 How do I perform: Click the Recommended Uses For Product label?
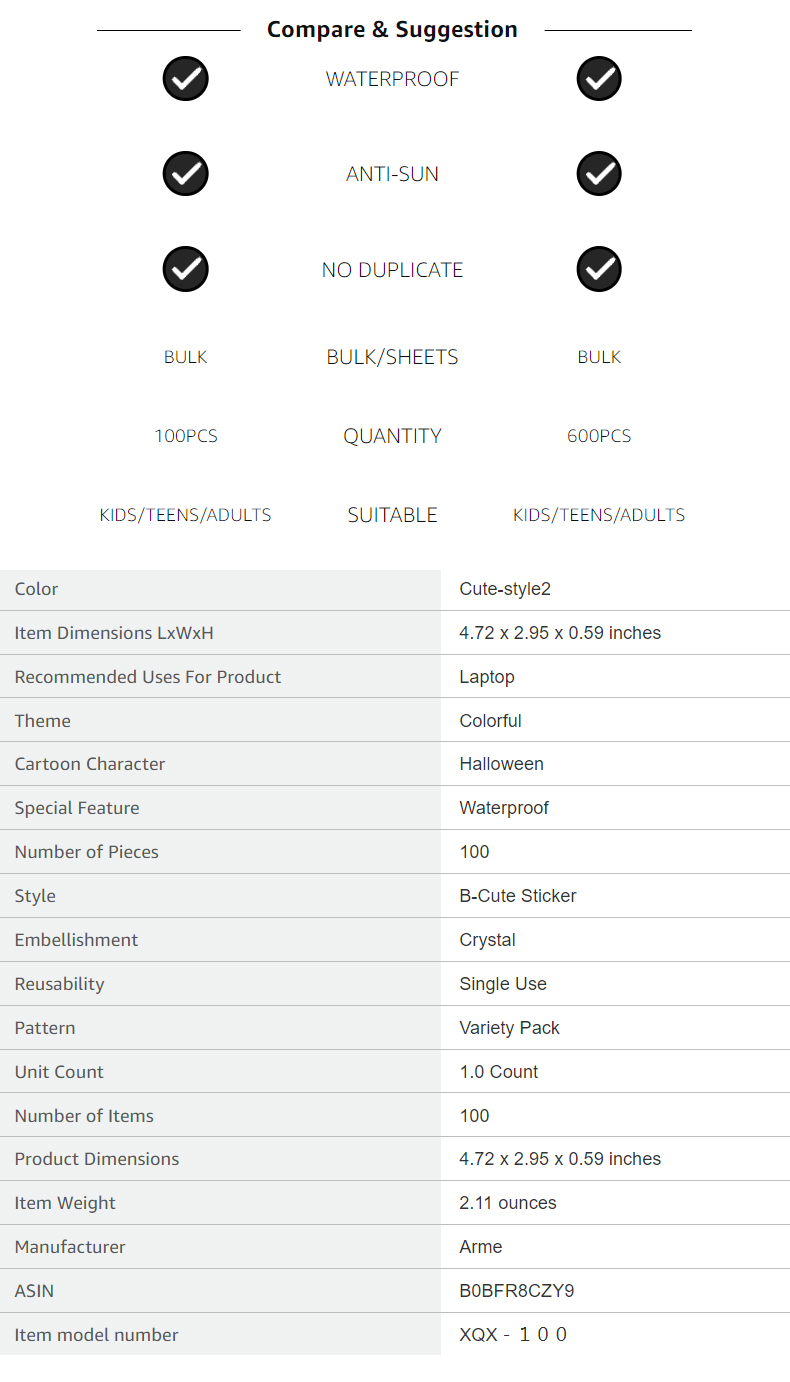pos(148,677)
